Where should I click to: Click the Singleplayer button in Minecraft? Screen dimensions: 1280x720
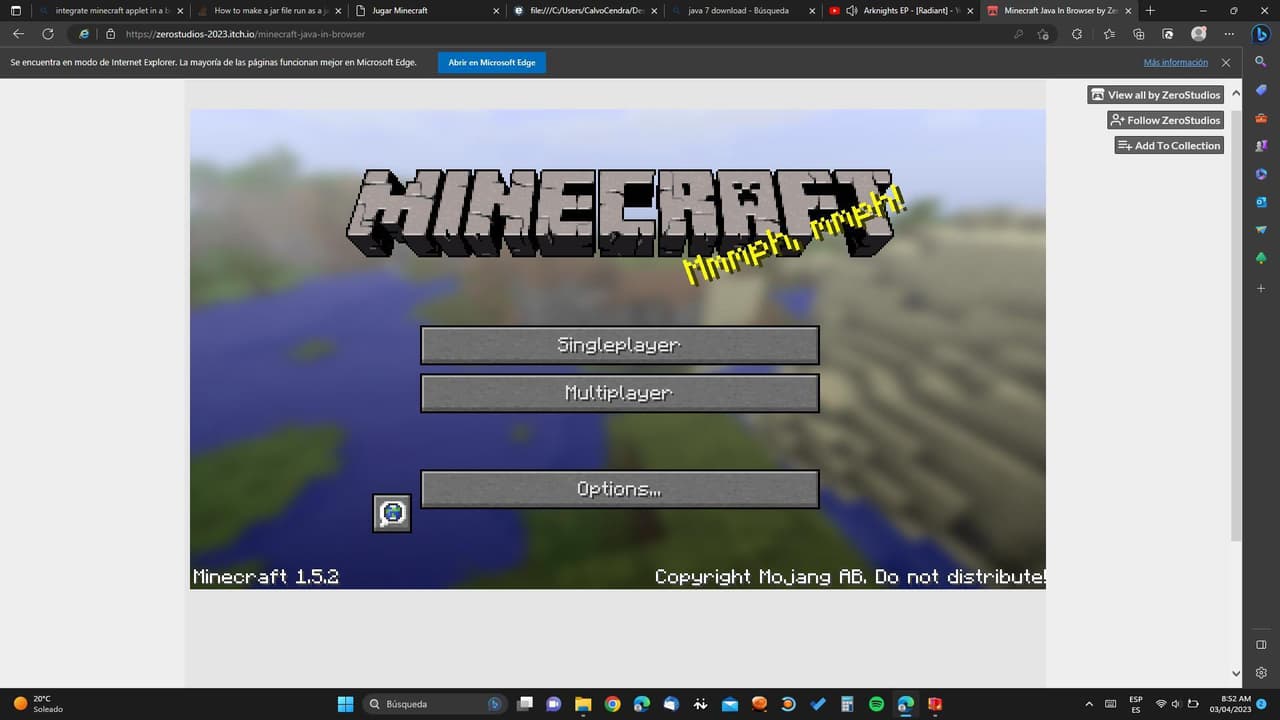tap(619, 345)
